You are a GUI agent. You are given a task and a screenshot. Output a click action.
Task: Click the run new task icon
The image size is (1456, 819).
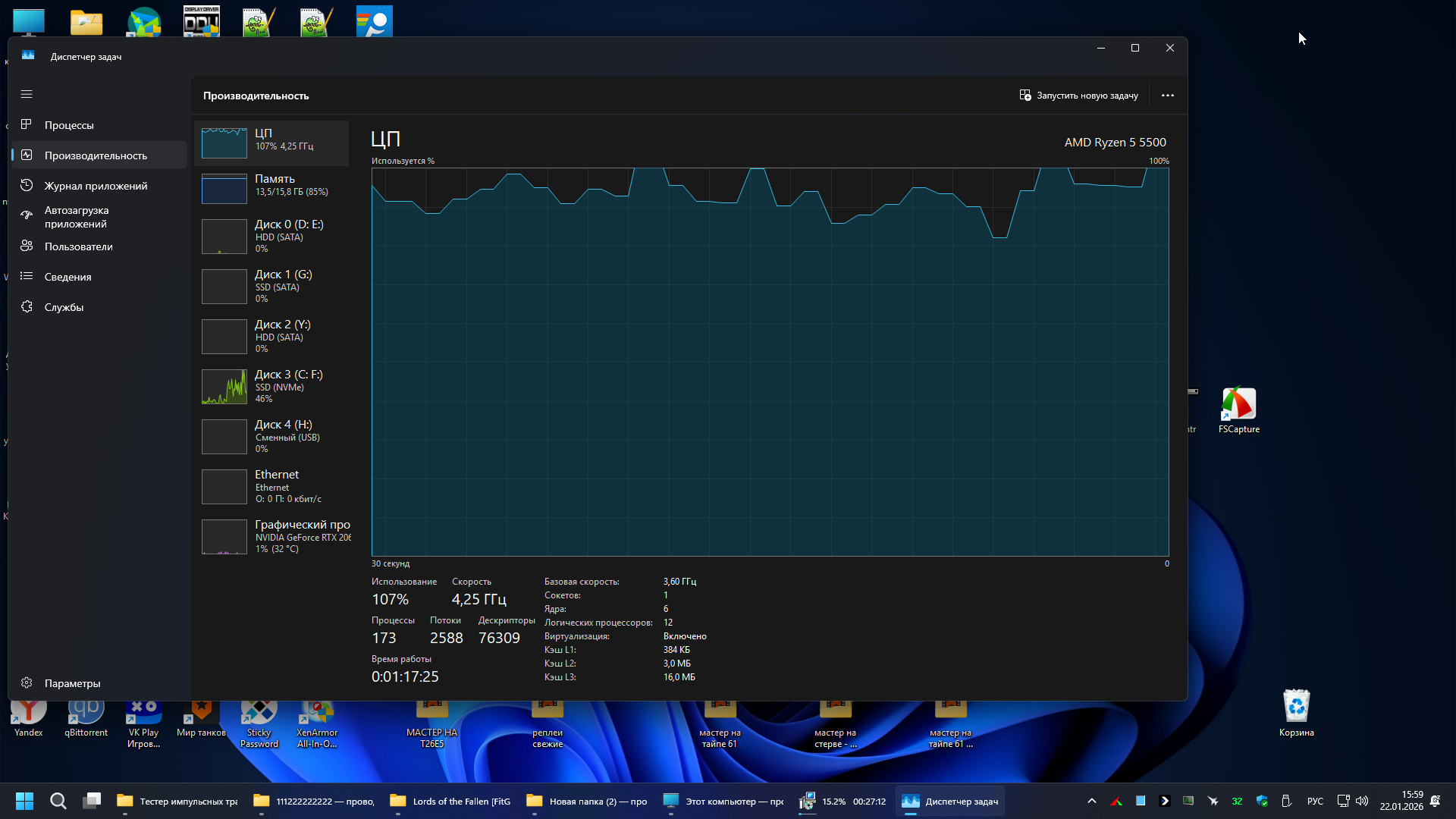(x=1025, y=96)
